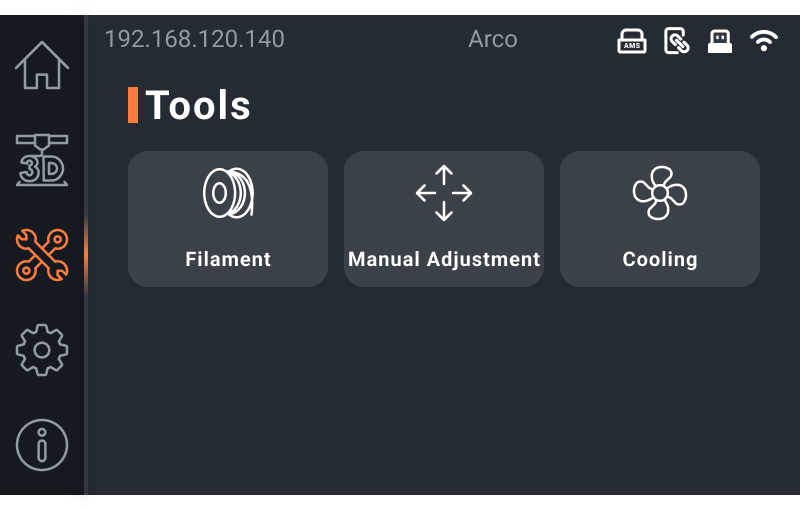Open Settings gear in sidebar
800x510 pixels.
point(42,350)
